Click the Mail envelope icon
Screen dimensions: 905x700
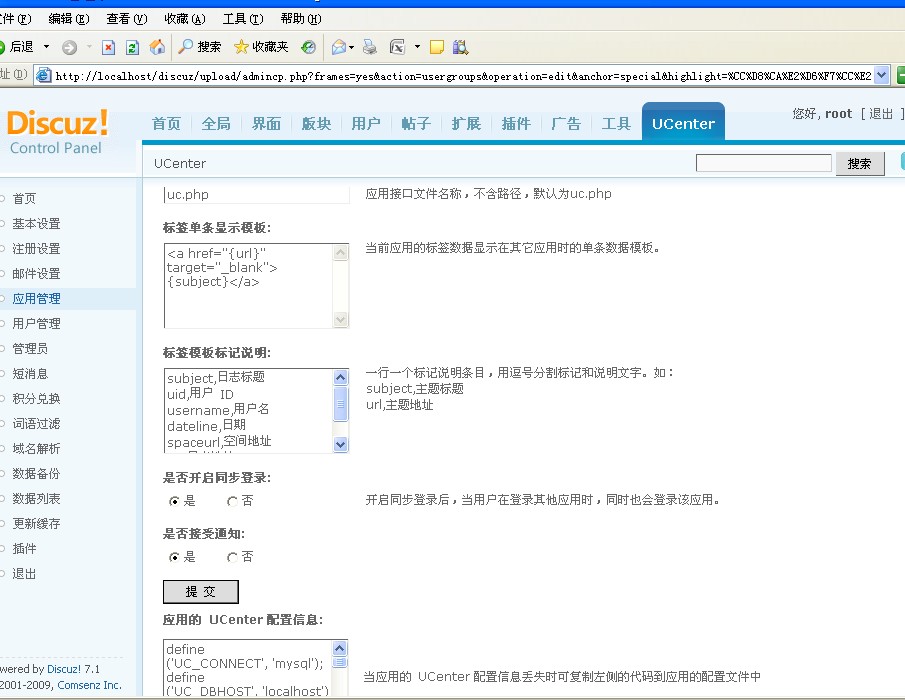coord(339,47)
